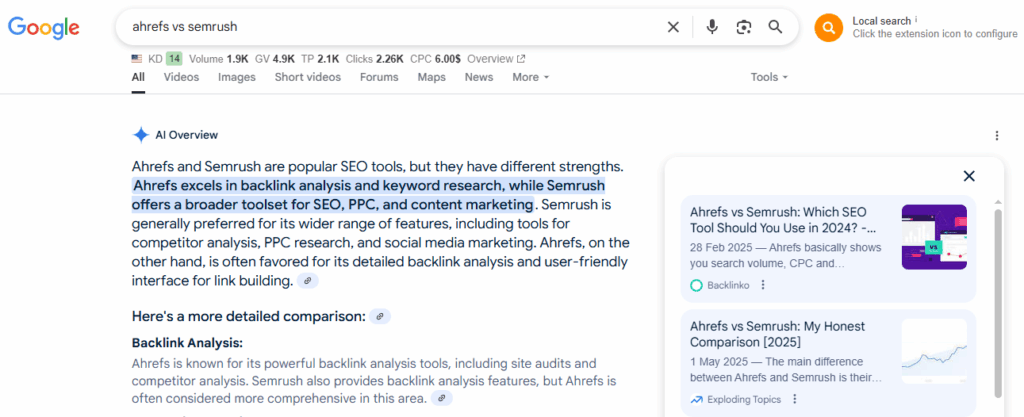Click the 'Backlink Analysis:' heading
The image size is (1024, 417).
click(187, 343)
